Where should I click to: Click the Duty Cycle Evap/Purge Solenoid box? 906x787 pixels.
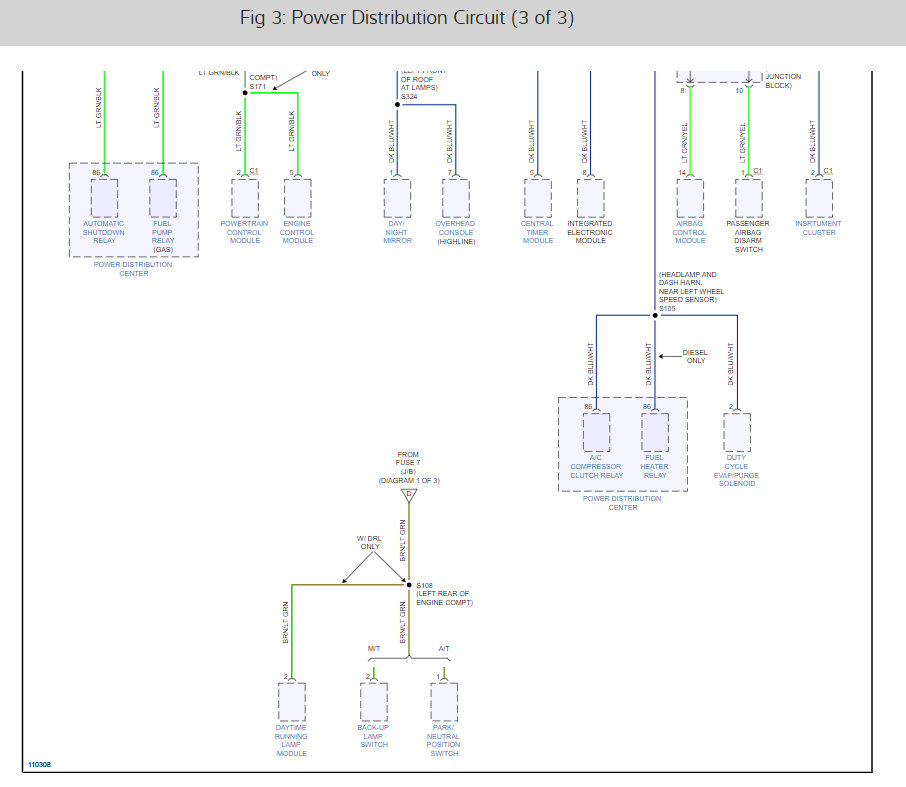tap(737, 432)
